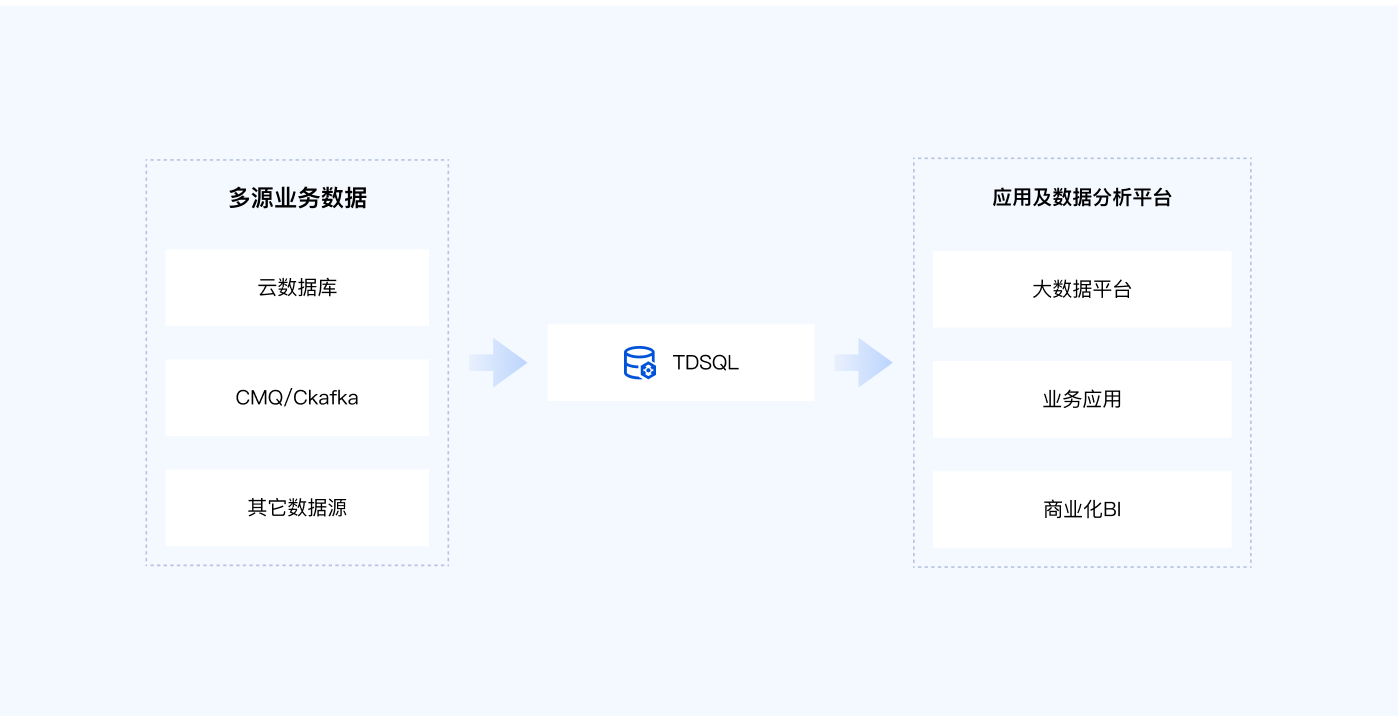Click the 多源业务数据 panel heading

297,198
